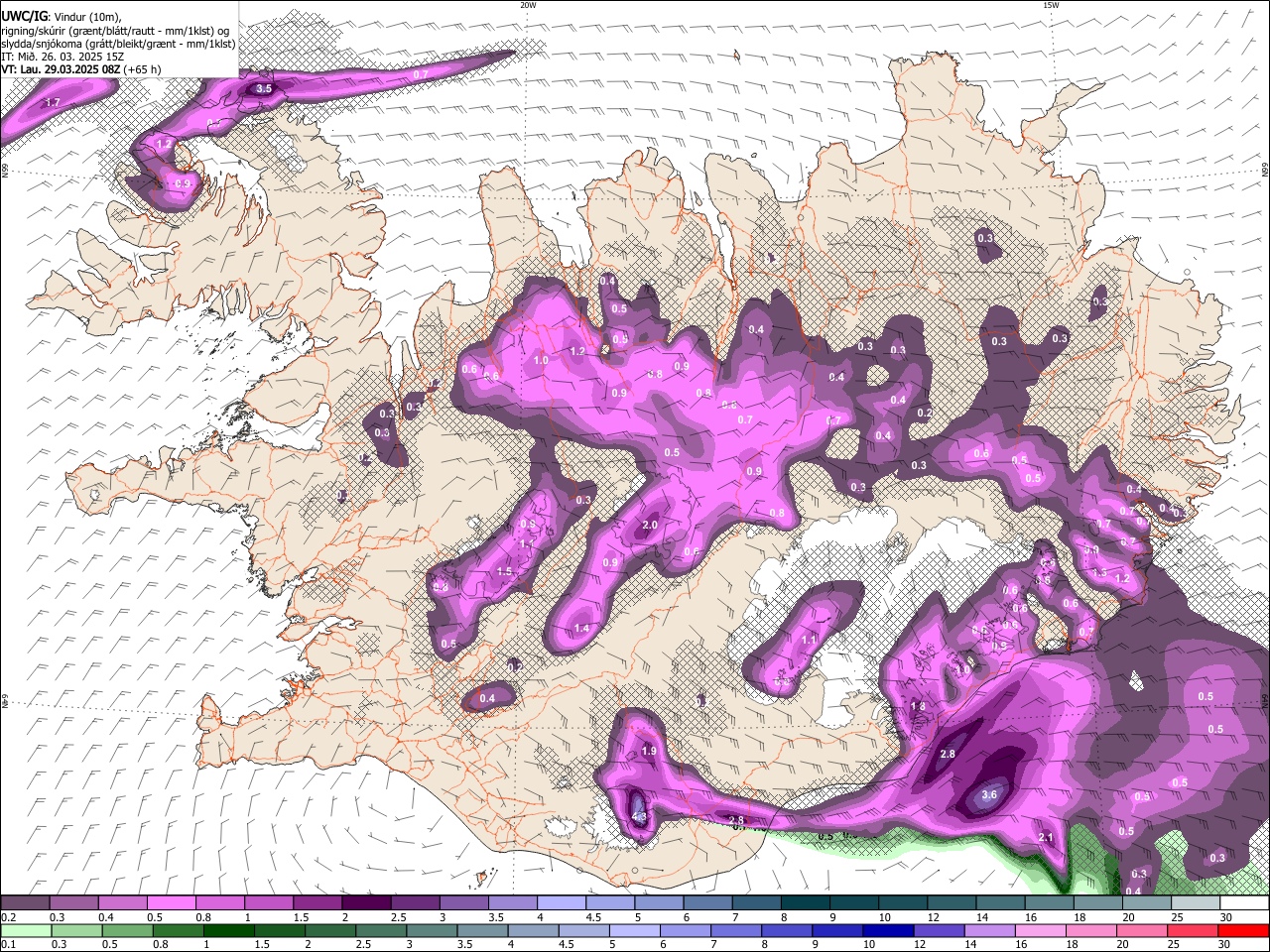Select the swatch labeled 4 in the lower legend row
Image resolution: width=1270 pixels, height=952 pixels.
tap(533, 931)
